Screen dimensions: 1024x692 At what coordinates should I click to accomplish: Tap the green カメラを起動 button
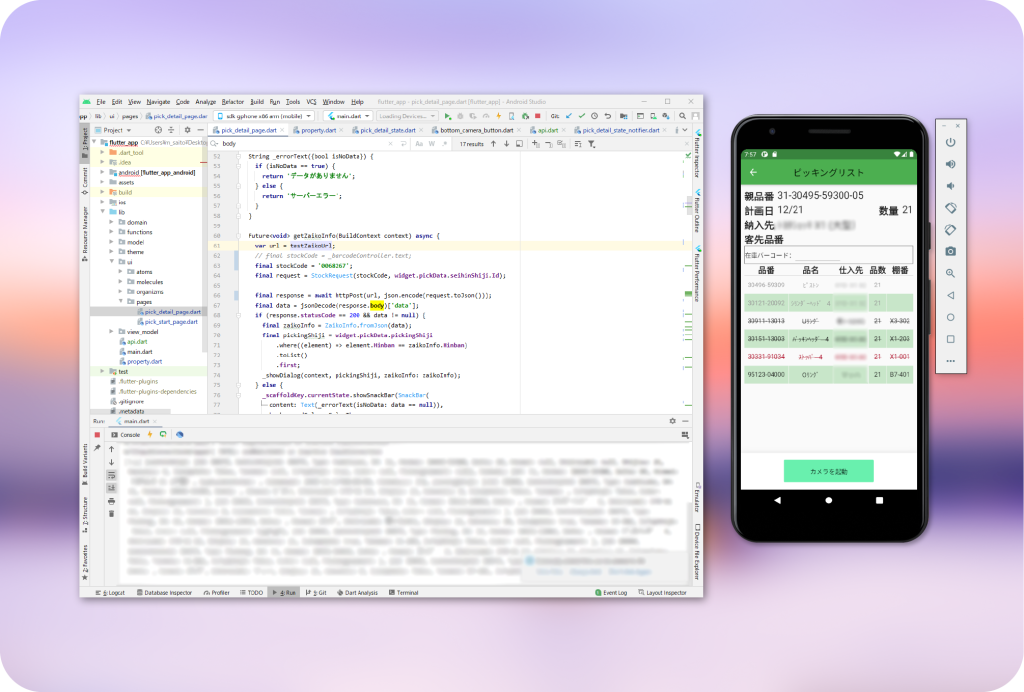coord(828,471)
